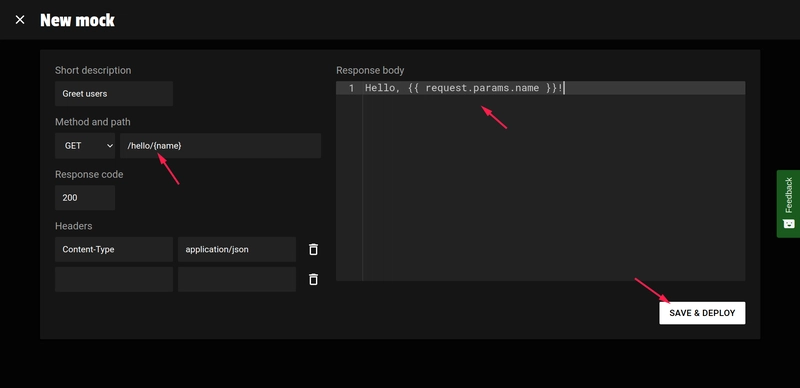Screen dimensions: 800x388
Task: Edit the /hello/{name} path field
Action: tap(220, 146)
